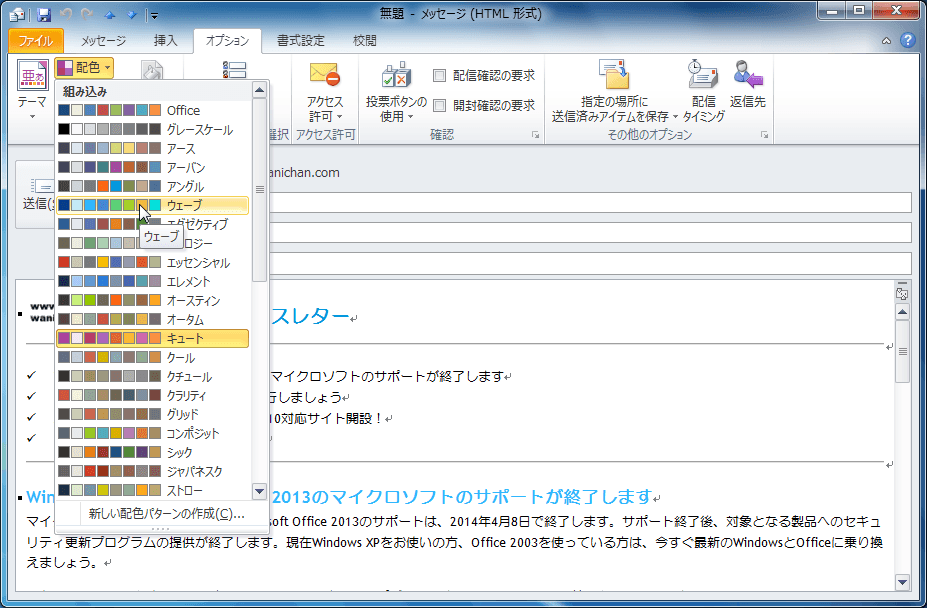Expand the Customize Quick Access Toolbar arrow
927x608 pixels.
tap(153, 15)
